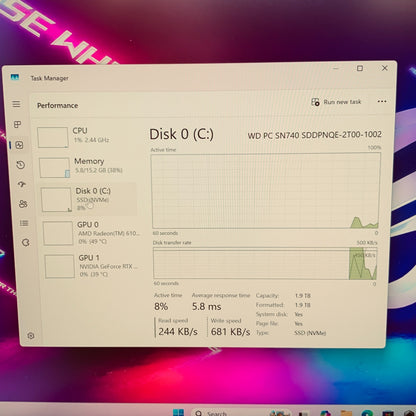
Task: Open the Users page icon
Action: point(23,204)
